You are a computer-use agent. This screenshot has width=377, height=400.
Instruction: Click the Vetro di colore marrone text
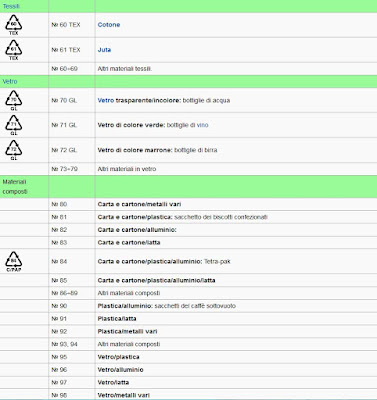(x=135, y=150)
